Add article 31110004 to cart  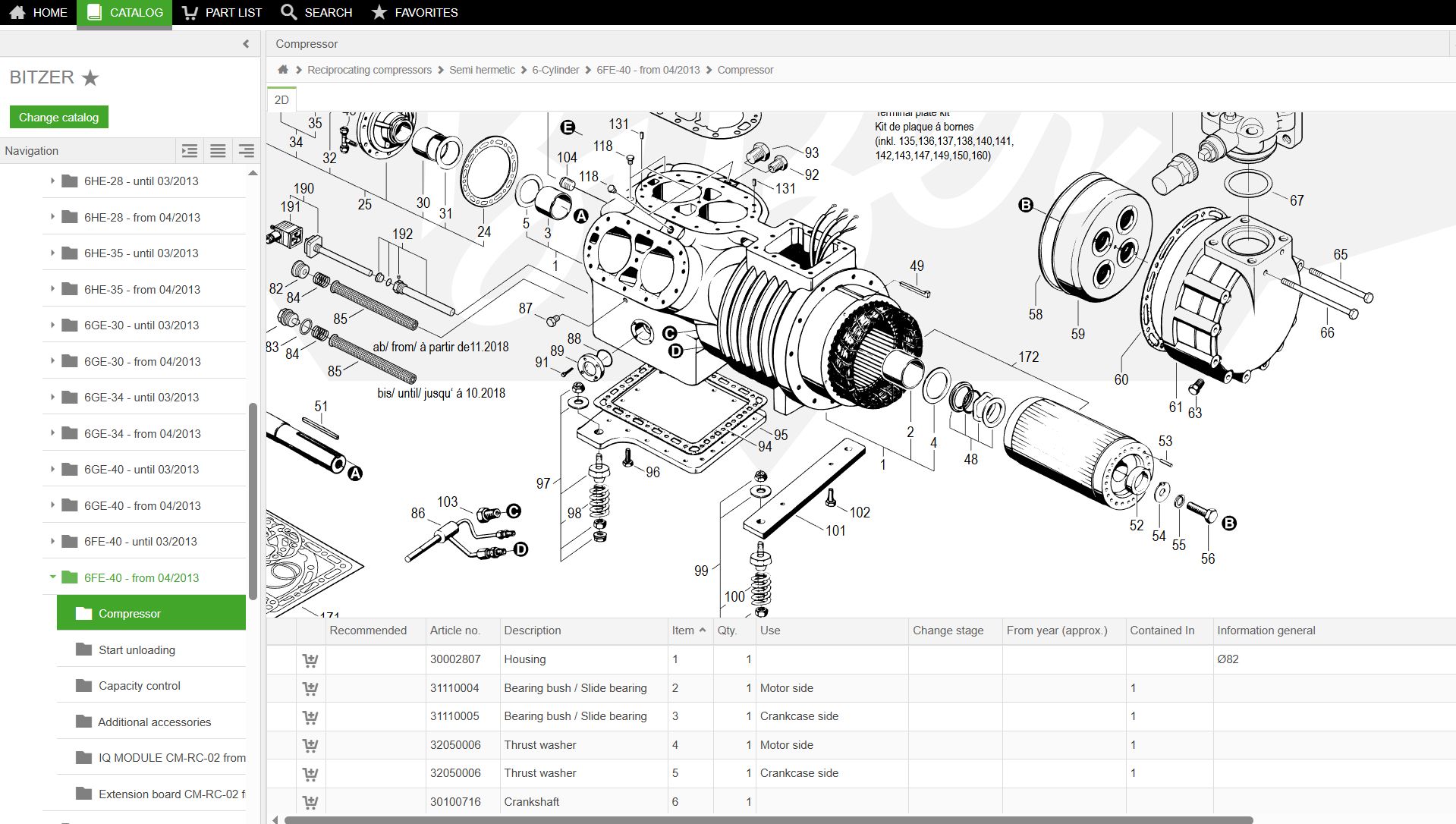pos(310,688)
